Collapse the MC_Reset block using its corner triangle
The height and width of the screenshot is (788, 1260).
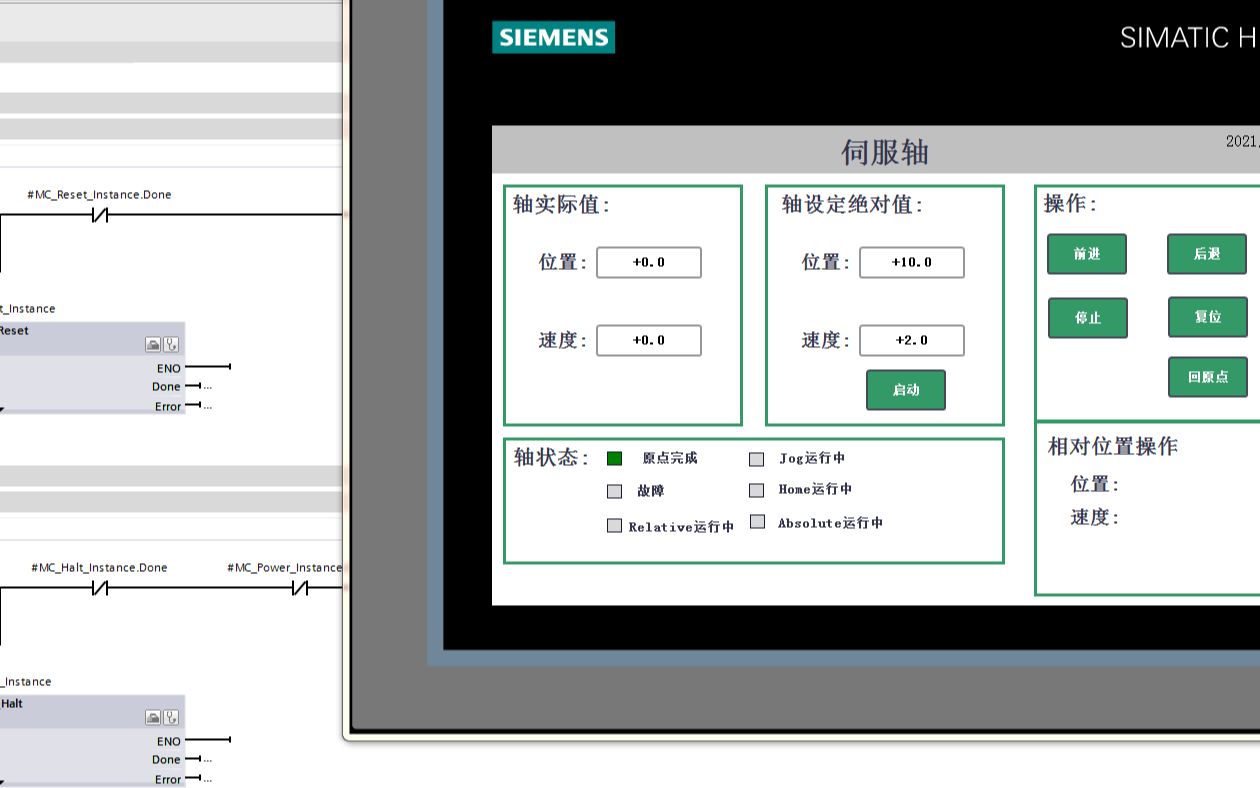click(3, 409)
